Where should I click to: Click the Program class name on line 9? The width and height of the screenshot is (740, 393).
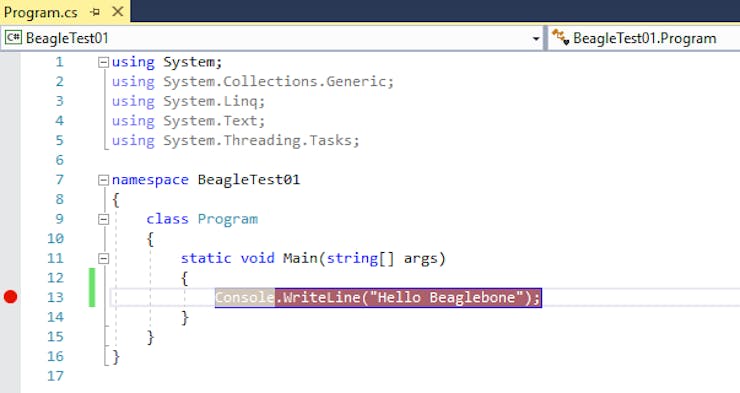point(227,219)
